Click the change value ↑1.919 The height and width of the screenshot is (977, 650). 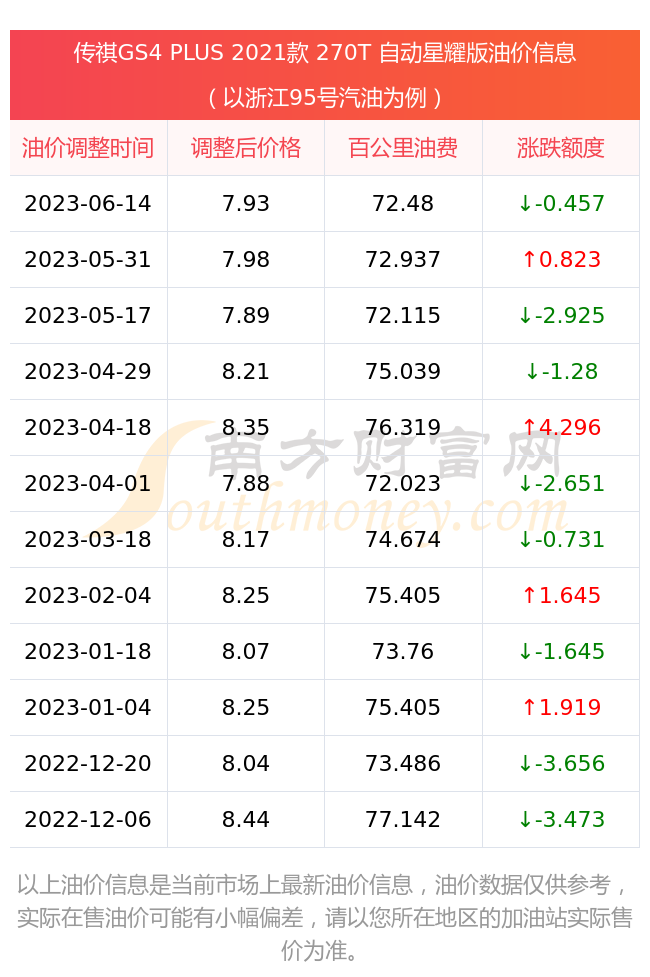coord(561,708)
